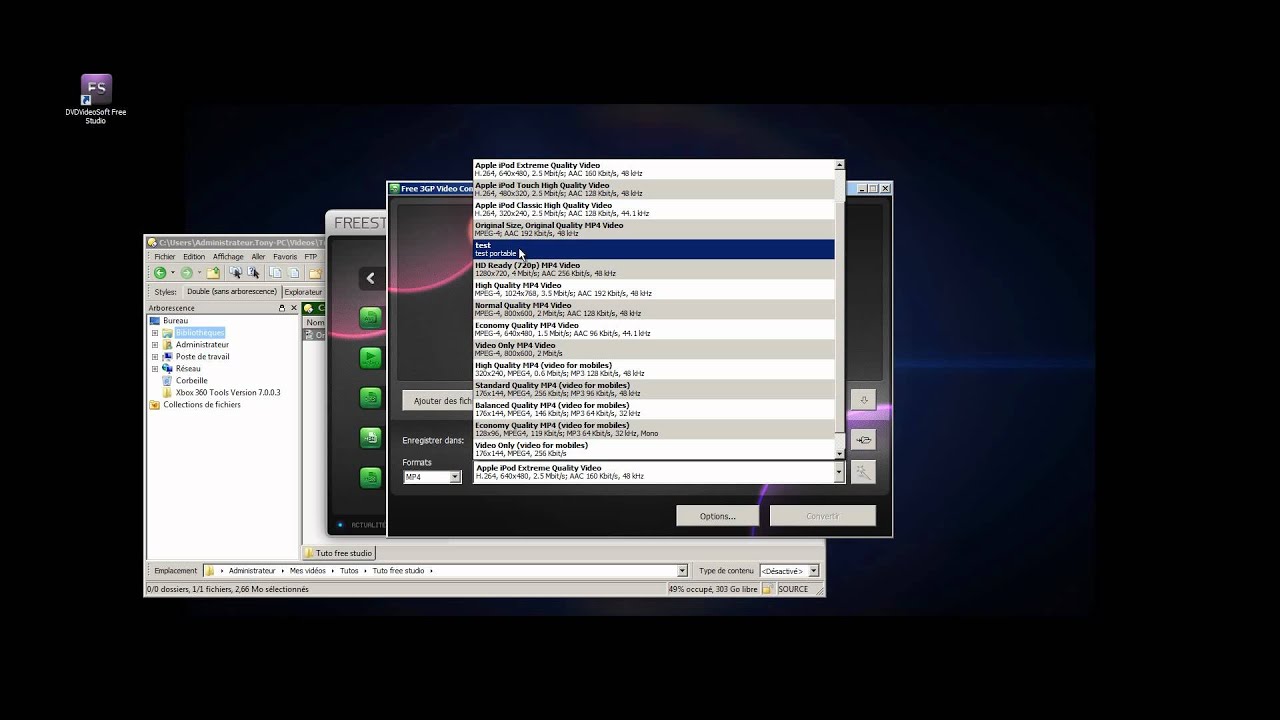Screen dimensions: 1280x720
Task: Choose the 'test' custom preset
Action: click(x=653, y=249)
